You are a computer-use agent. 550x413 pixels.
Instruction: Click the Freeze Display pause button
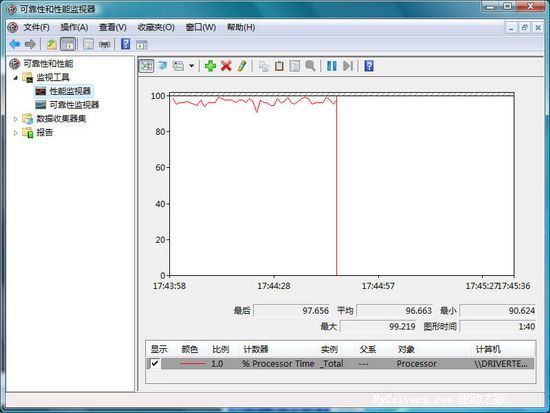(331, 66)
